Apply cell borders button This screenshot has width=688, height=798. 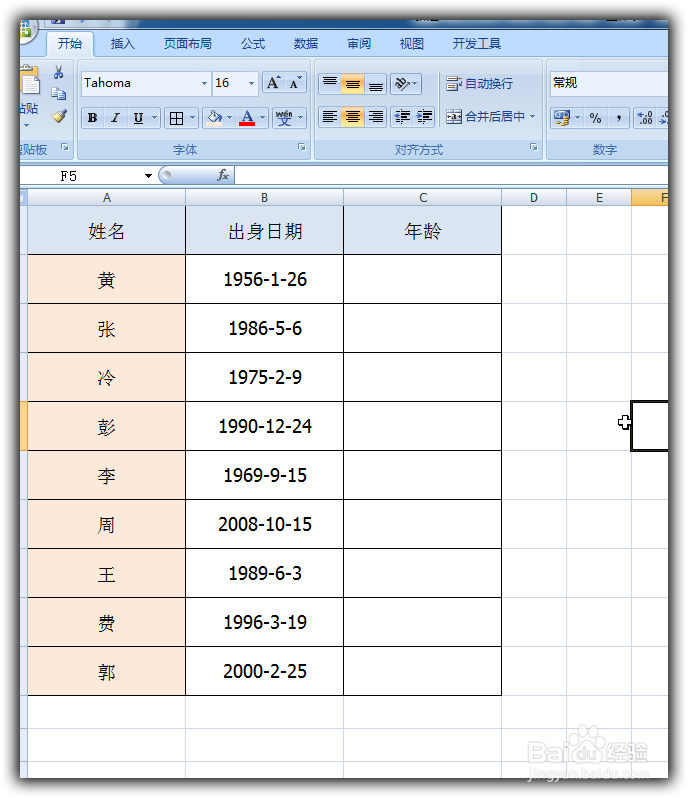[x=176, y=118]
